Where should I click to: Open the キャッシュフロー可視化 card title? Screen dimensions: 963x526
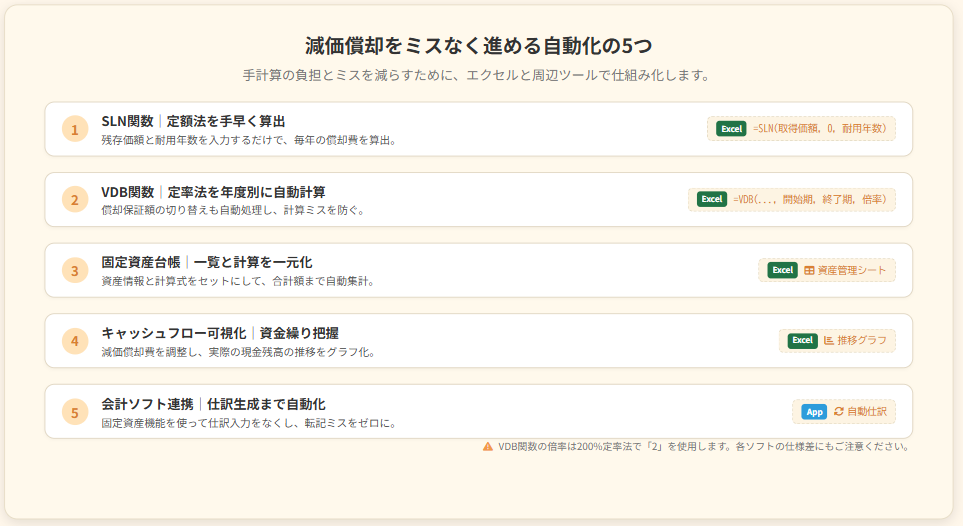point(226,333)
